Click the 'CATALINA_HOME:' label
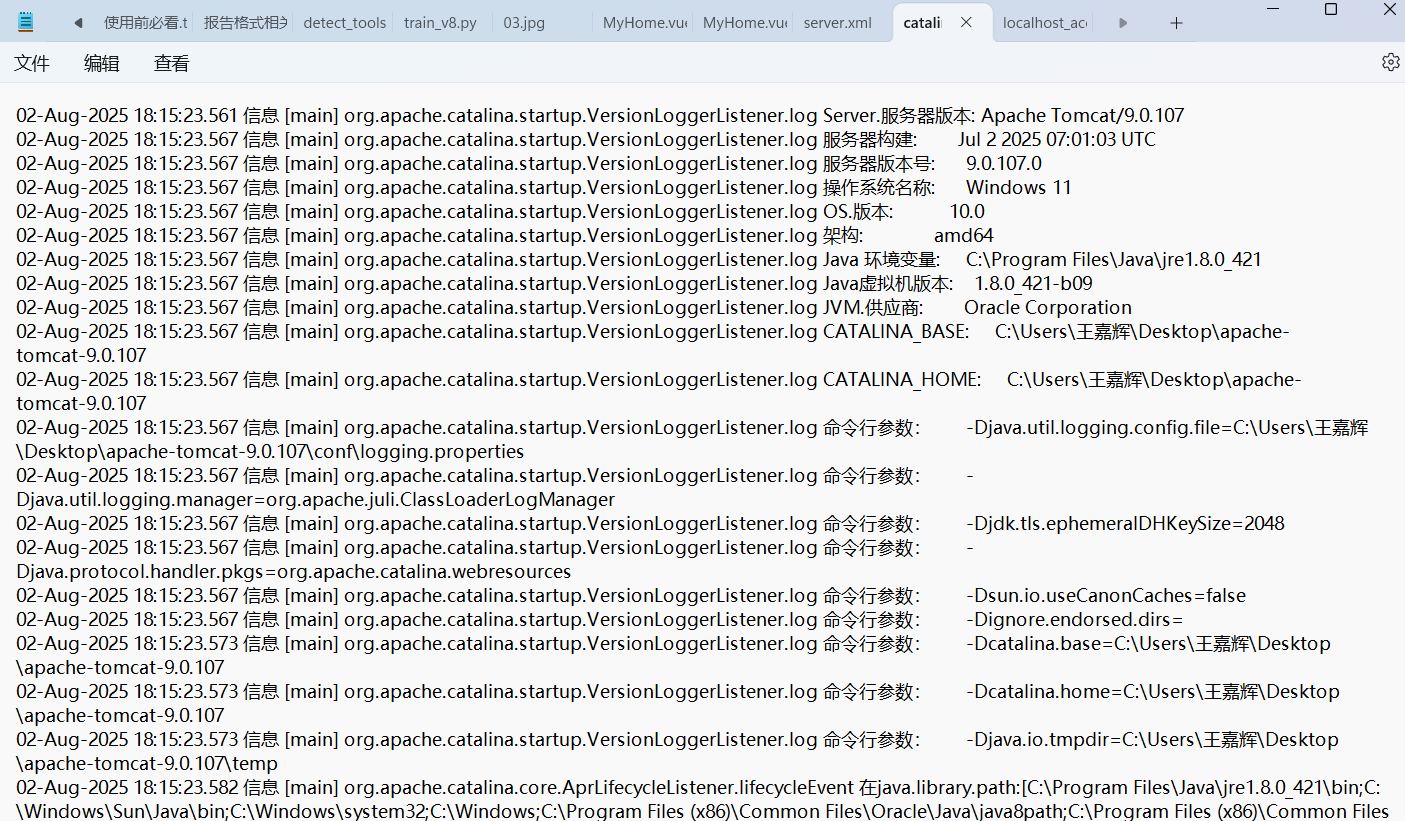The image size is (1405, 821). [901, 379]
